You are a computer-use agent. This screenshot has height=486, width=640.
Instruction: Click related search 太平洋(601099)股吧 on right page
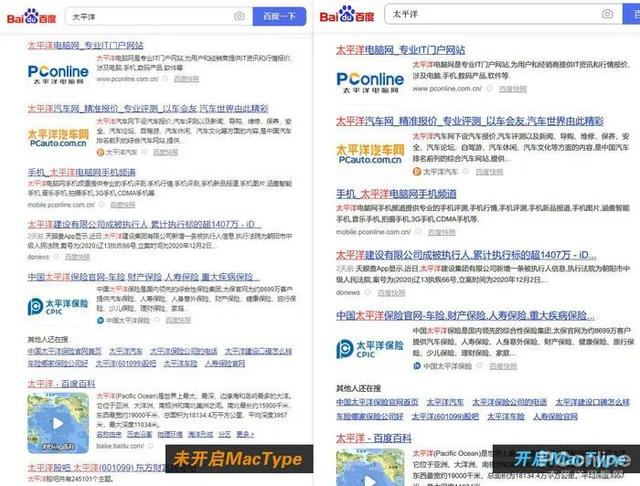tap(445, 416)
